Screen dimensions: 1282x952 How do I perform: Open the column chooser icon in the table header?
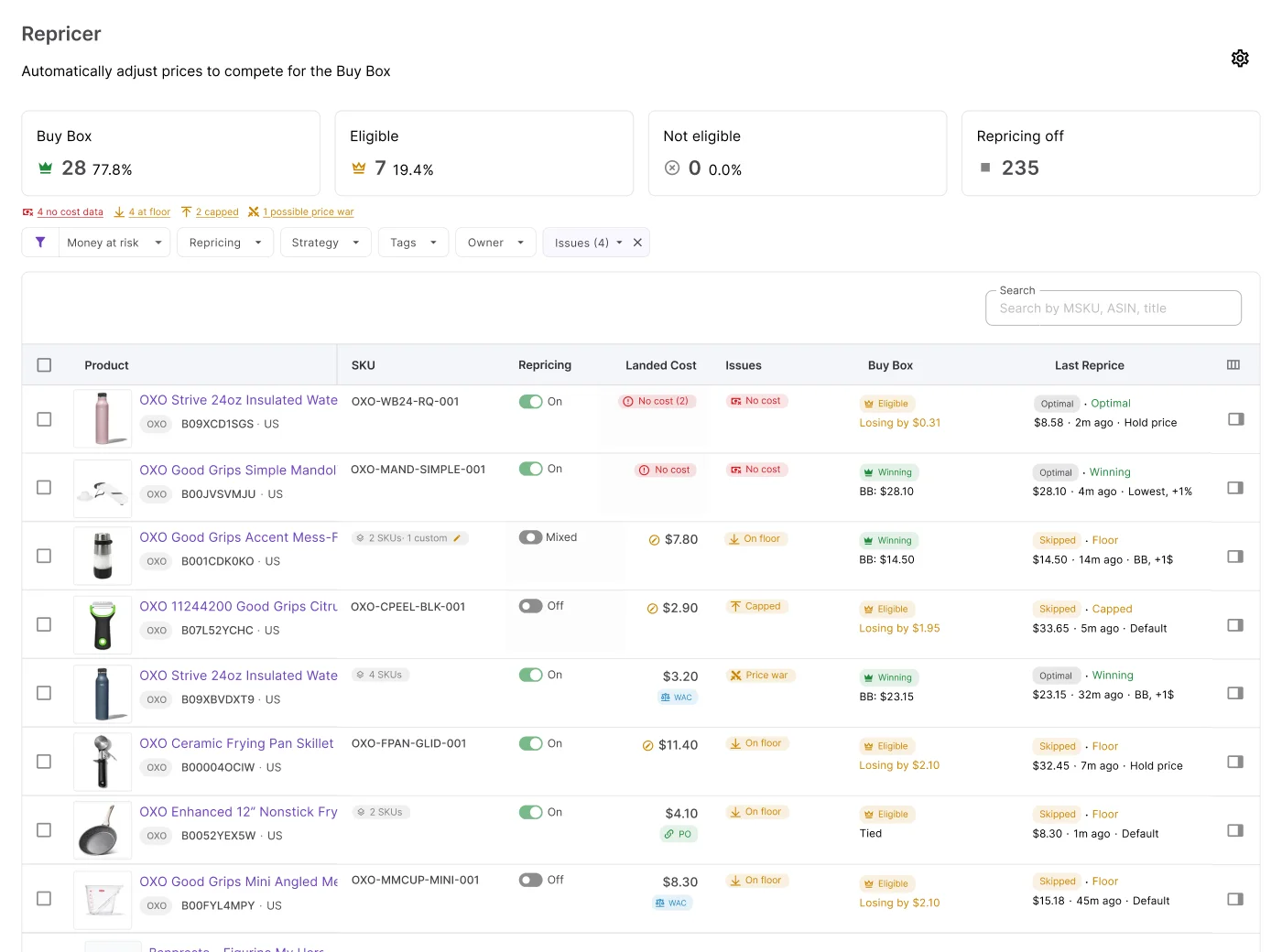pyautogui.click(x=1233, y=365)
